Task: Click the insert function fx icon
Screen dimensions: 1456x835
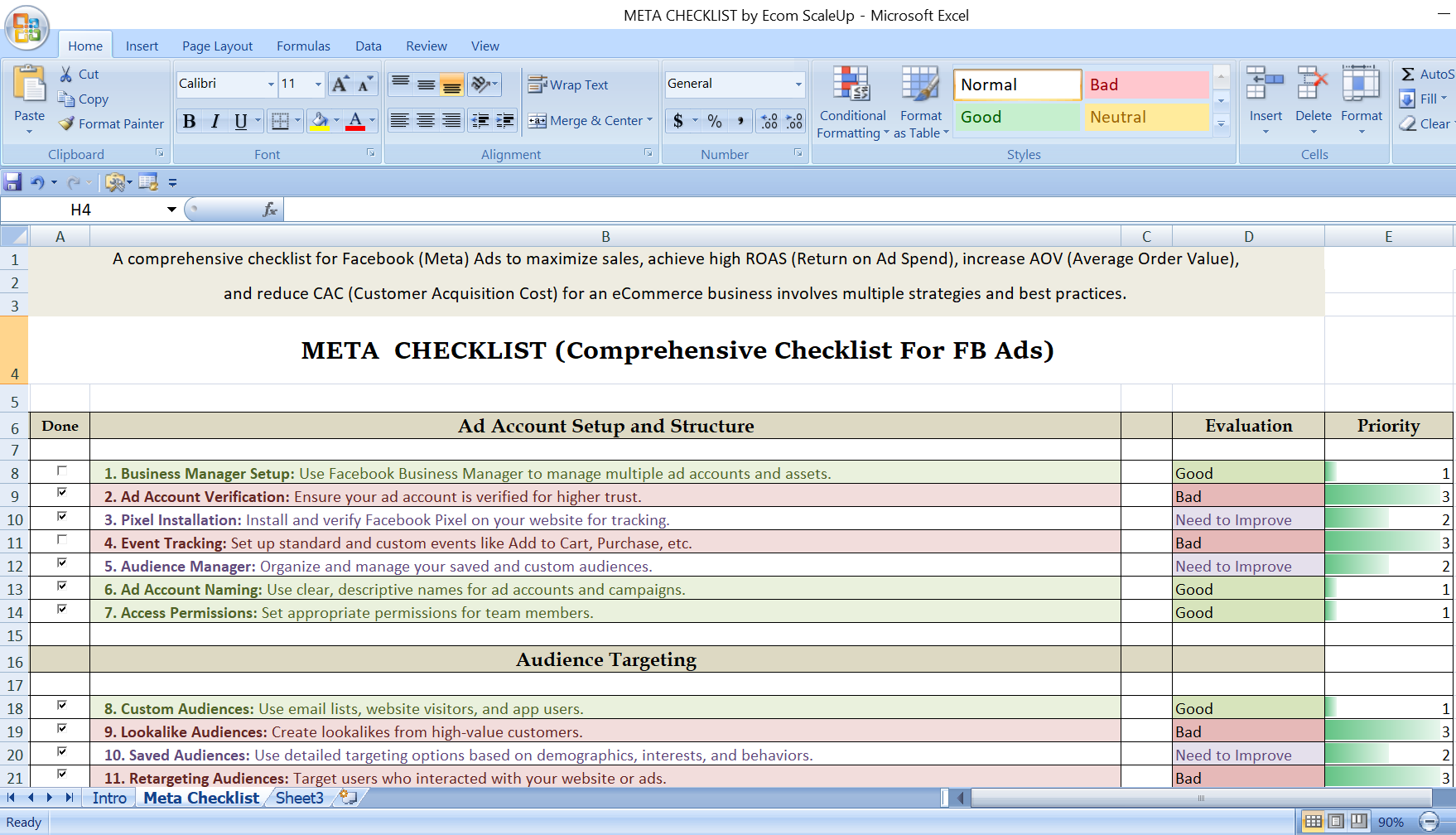Action: coord(270,210)
